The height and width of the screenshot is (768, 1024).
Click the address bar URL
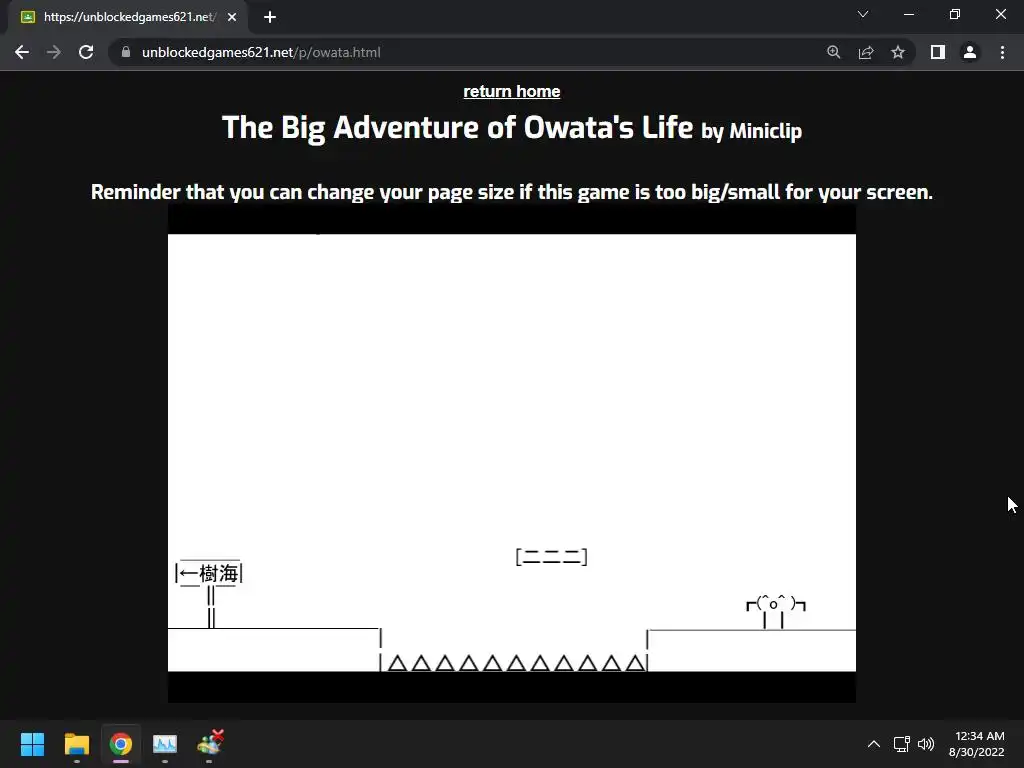261,52
